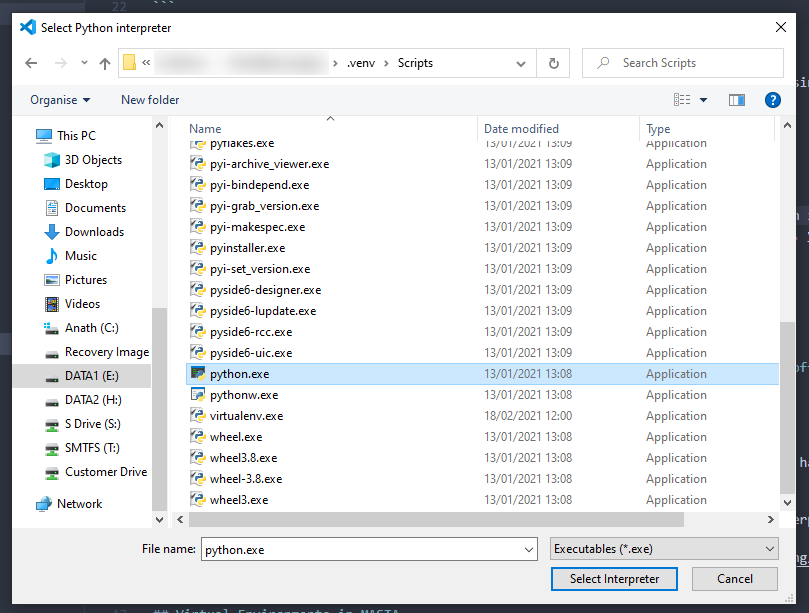Click the file list vertical scrollbar thumb
The height and width of the screenshot is (613, 809).
(x=787, y=408)
